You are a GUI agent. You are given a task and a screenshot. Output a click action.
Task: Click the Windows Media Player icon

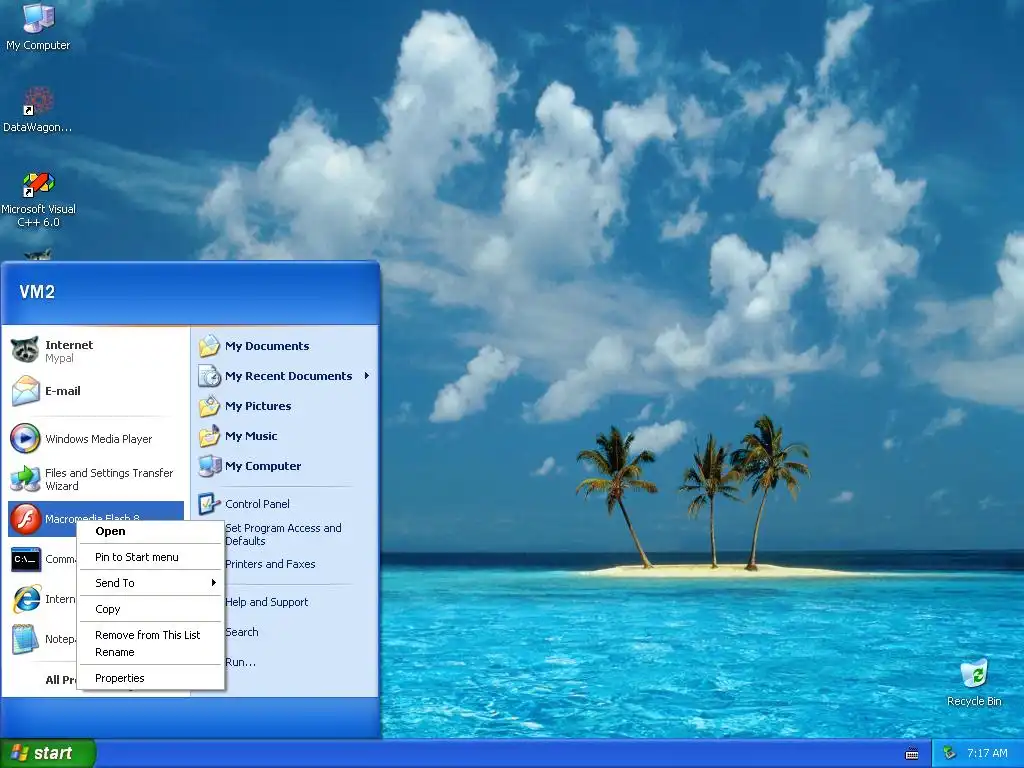coord(25,438)
